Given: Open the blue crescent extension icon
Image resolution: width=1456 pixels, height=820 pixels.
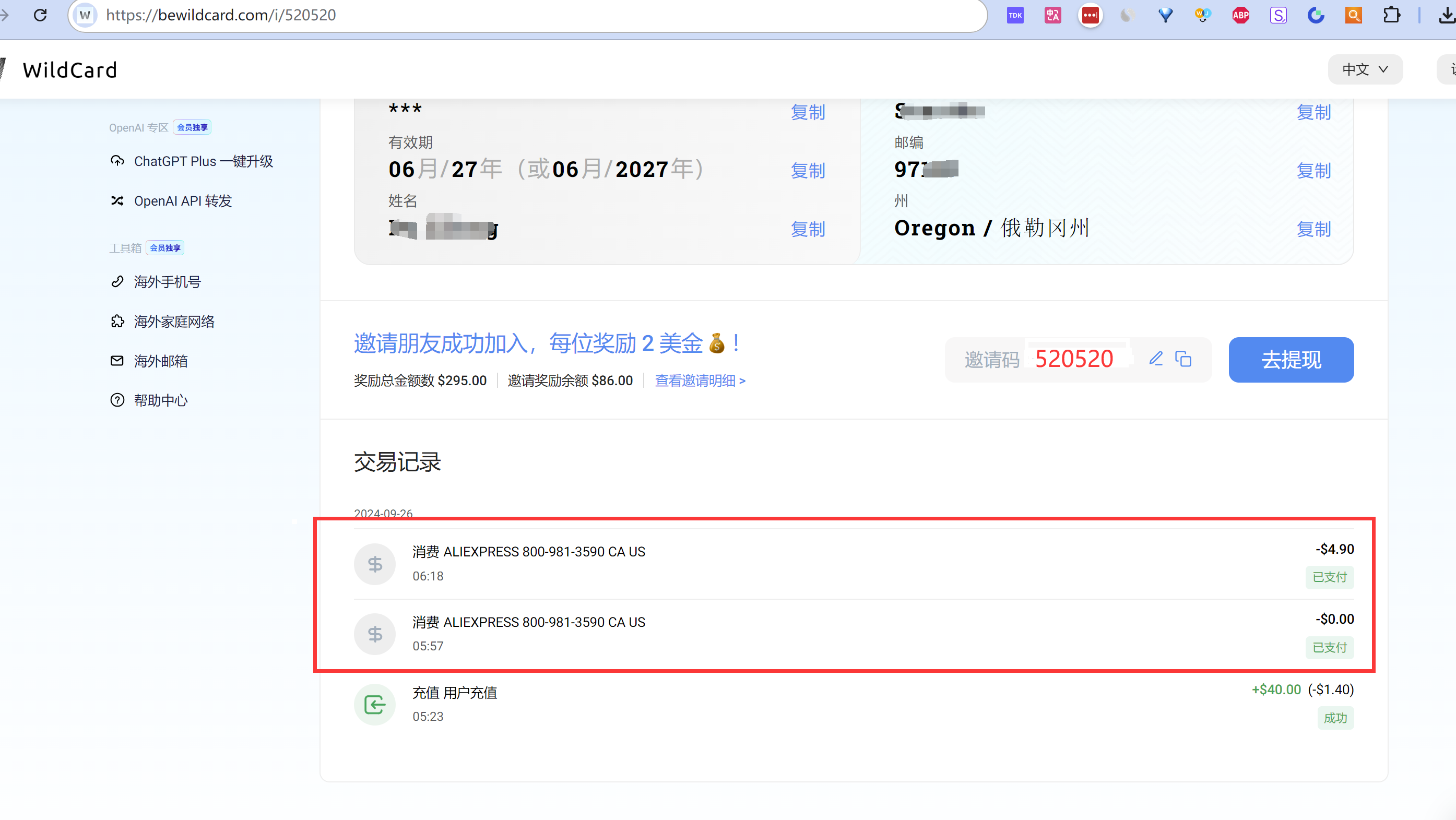Looking at the screenshot, I should pyautogui.click(x=1316, y=15).
